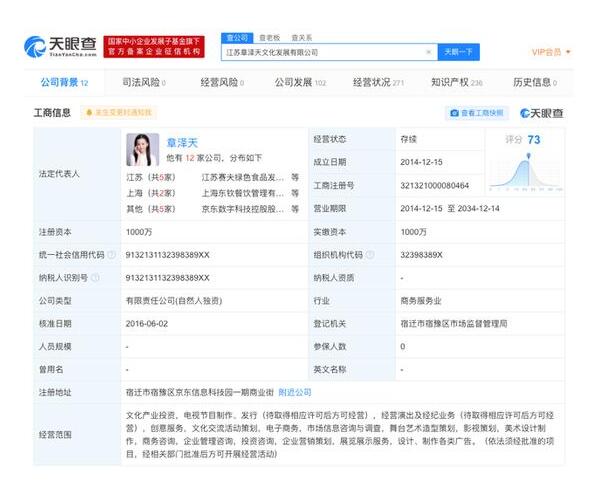
Task: Open the 公司发展 tab
Action: pyautogui.click(x=300, y=82)
